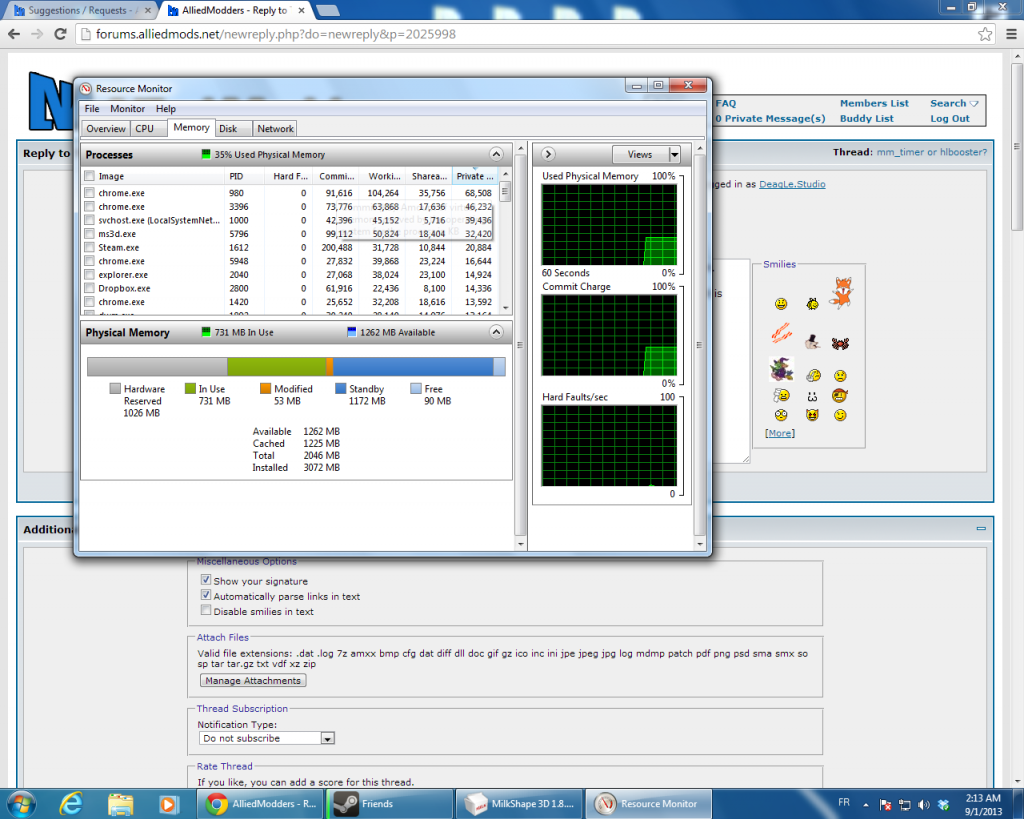Viewport: 1024px width, 819px height.
Task: Uncheck Automatically parse links in text
Action: tap(206, 595)
